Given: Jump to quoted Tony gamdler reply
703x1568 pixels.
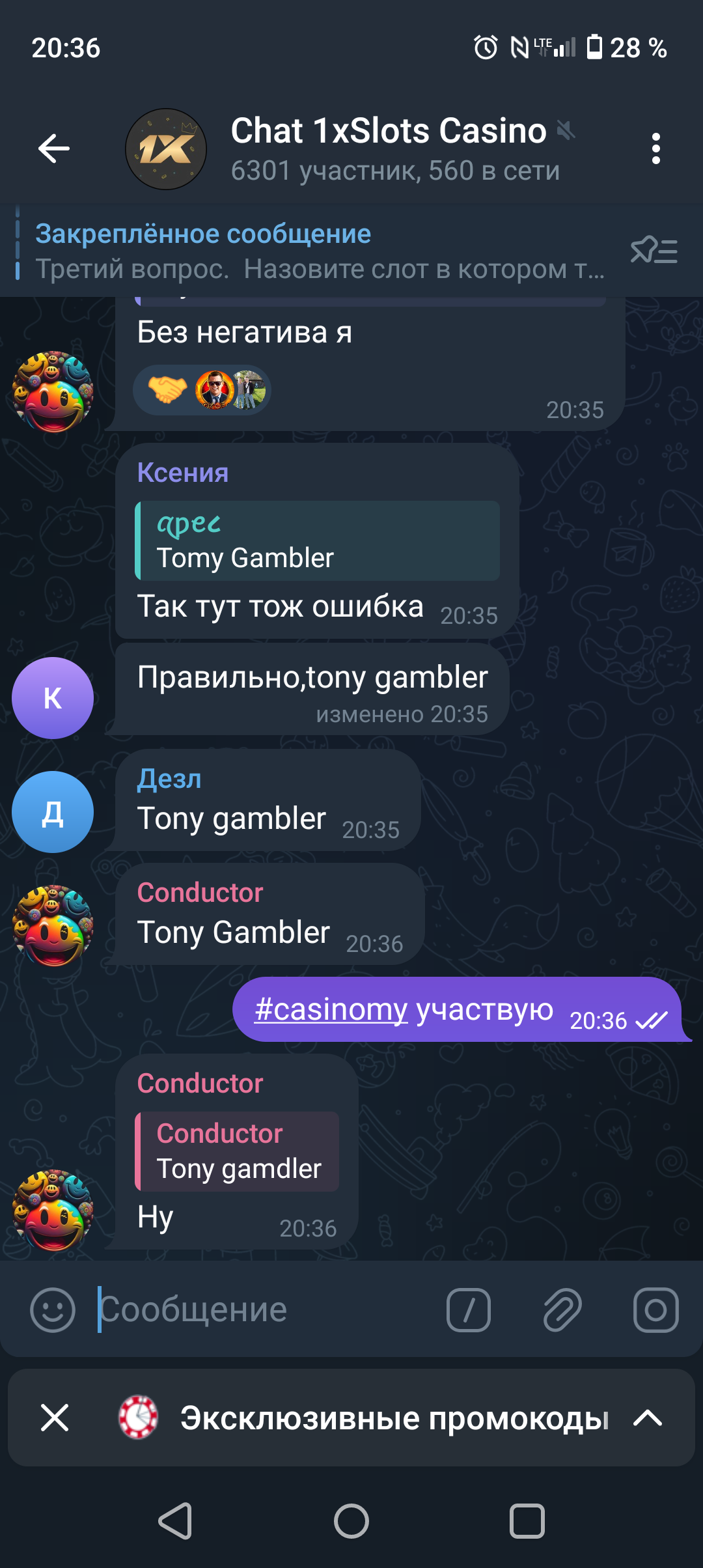Looking at the screenshot, I should (x=237, y=1151).
